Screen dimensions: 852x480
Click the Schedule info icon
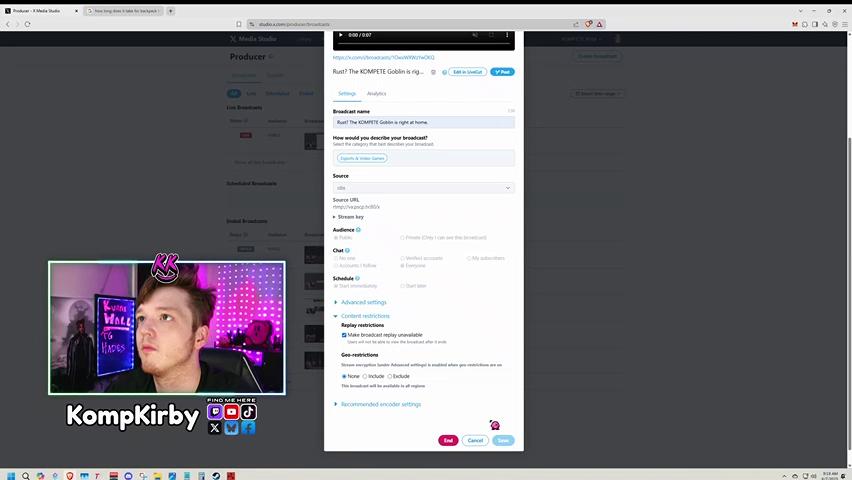tap(357, 278)
